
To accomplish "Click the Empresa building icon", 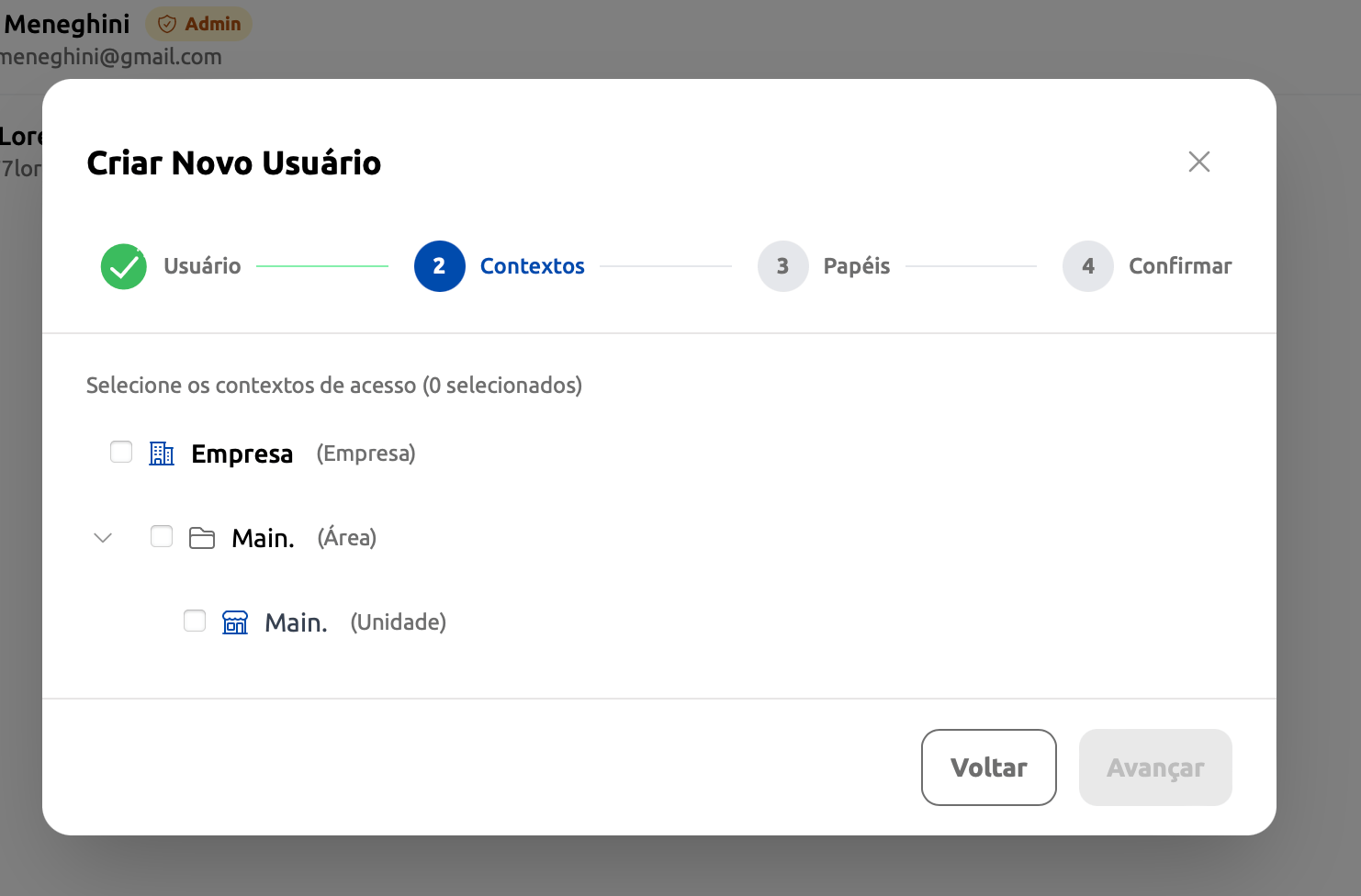I will (x=162, y=454).
